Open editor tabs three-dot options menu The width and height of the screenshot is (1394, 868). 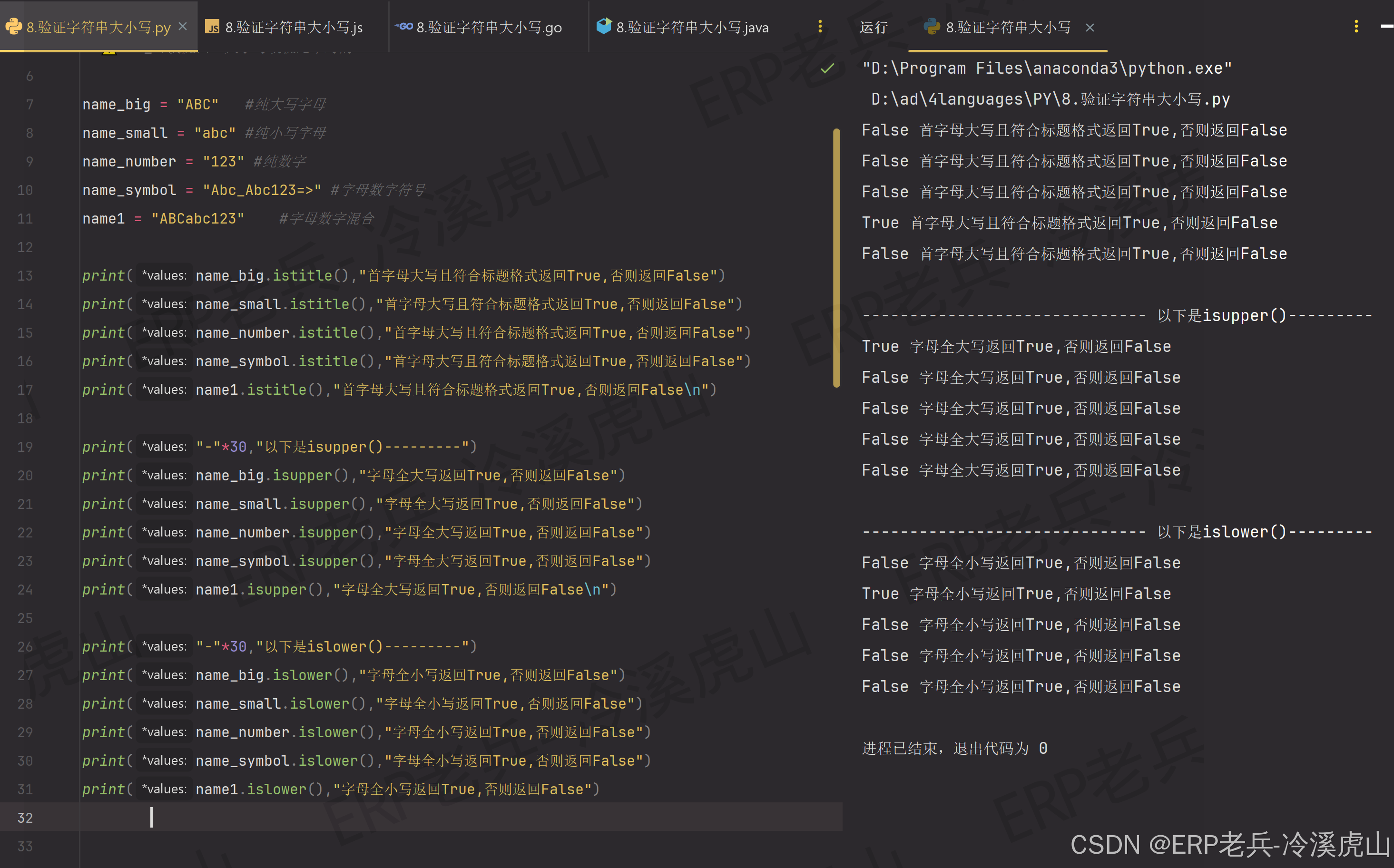click(819, 27)
